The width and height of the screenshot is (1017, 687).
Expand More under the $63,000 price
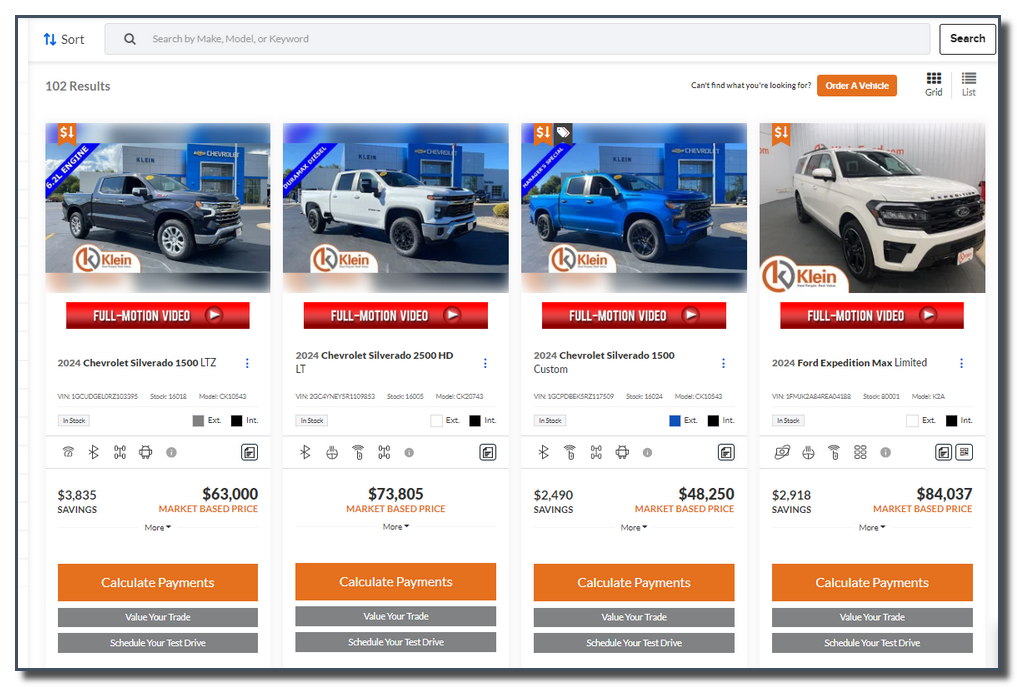157,527
